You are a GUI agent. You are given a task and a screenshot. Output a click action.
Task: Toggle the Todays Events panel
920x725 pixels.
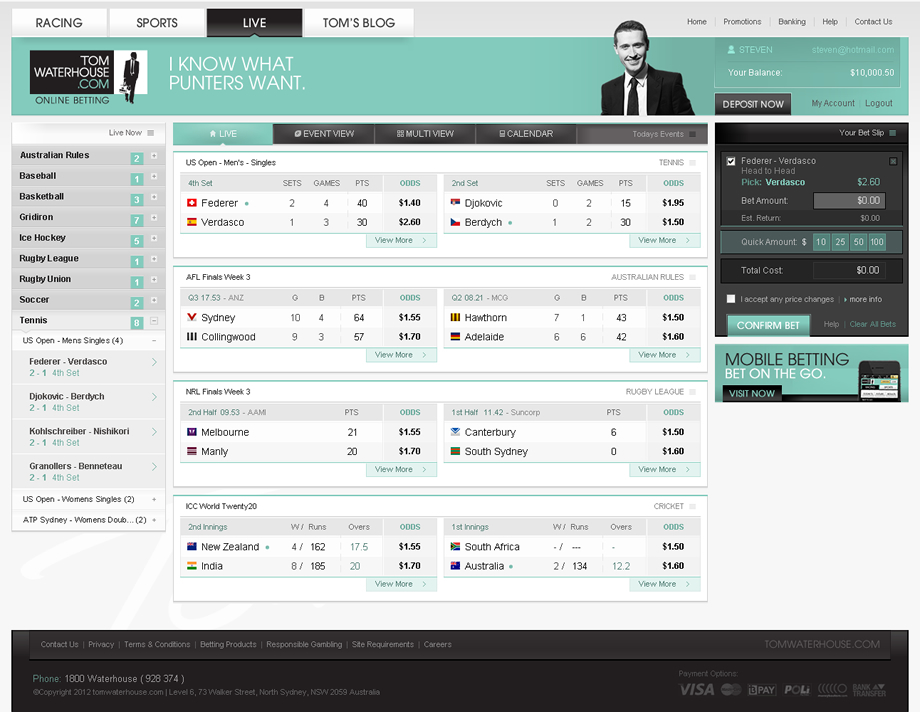tap(692, 134)
